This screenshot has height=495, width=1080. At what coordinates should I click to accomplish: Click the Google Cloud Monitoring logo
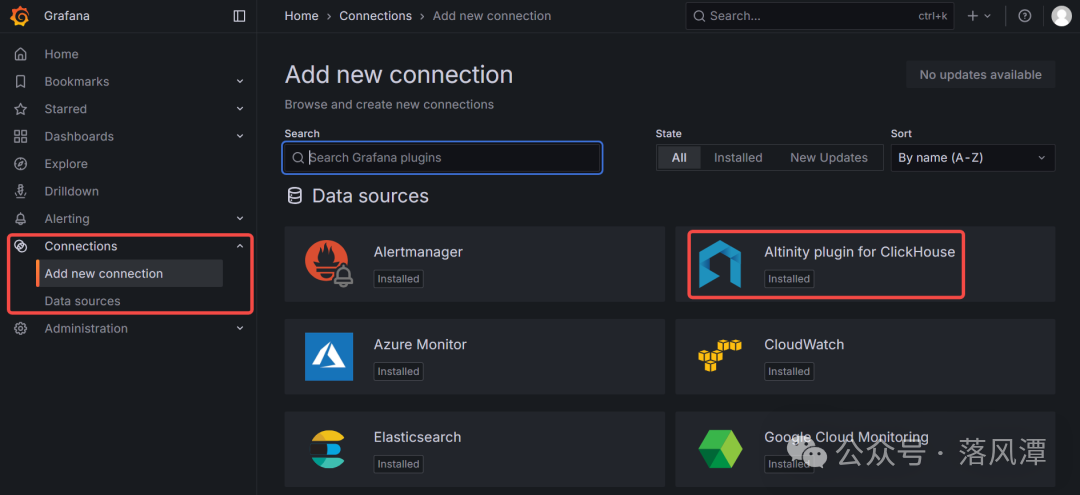click(x=720, y=450)
